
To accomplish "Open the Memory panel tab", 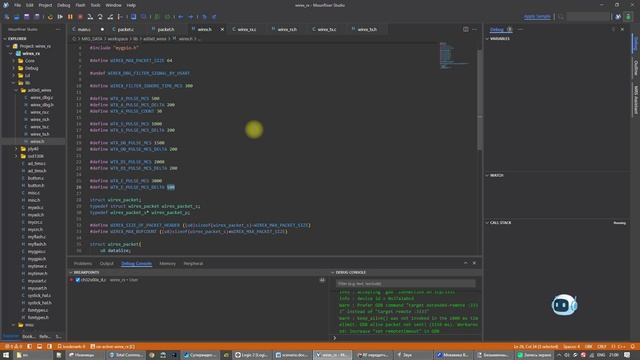I will click(167, 264).
